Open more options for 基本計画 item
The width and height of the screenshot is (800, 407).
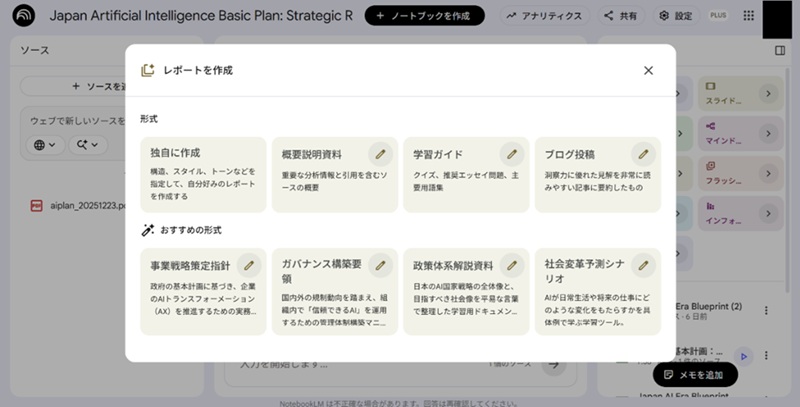point(766,355)
